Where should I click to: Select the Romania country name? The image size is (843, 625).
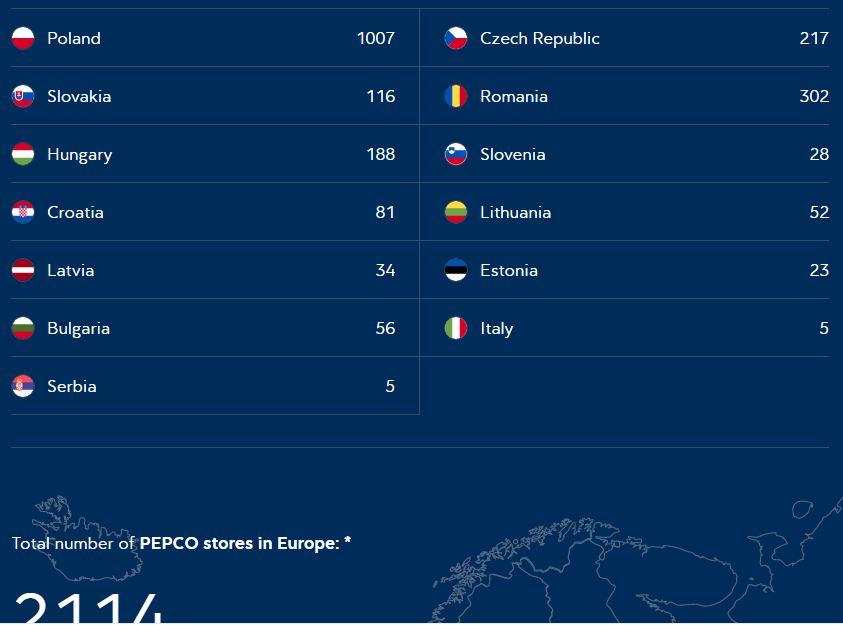[514, 96]
